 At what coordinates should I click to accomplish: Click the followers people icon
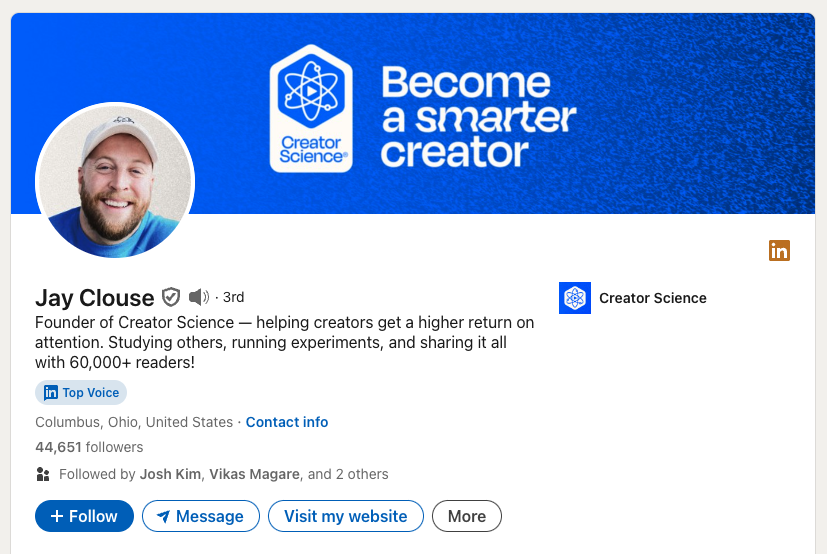pyautogui.click(x=42, y=474)
